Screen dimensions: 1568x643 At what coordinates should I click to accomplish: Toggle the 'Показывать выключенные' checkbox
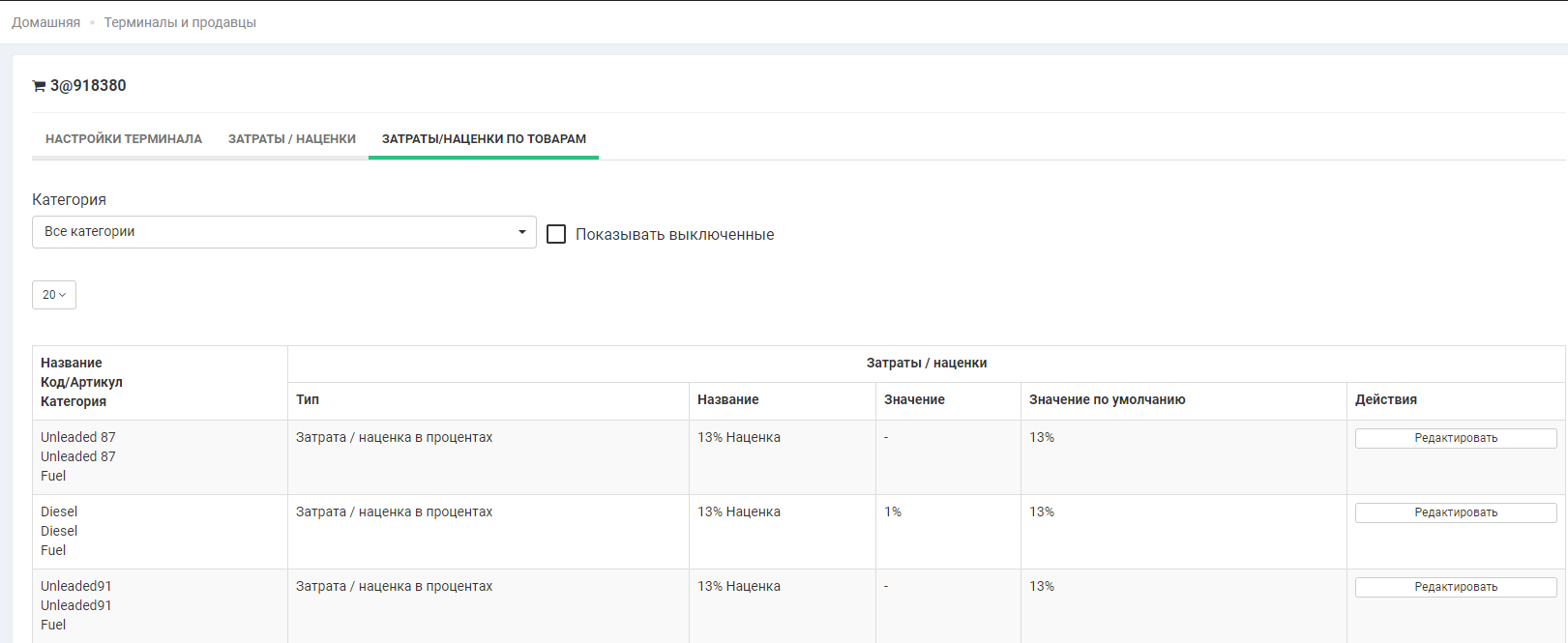coord(556,234)
